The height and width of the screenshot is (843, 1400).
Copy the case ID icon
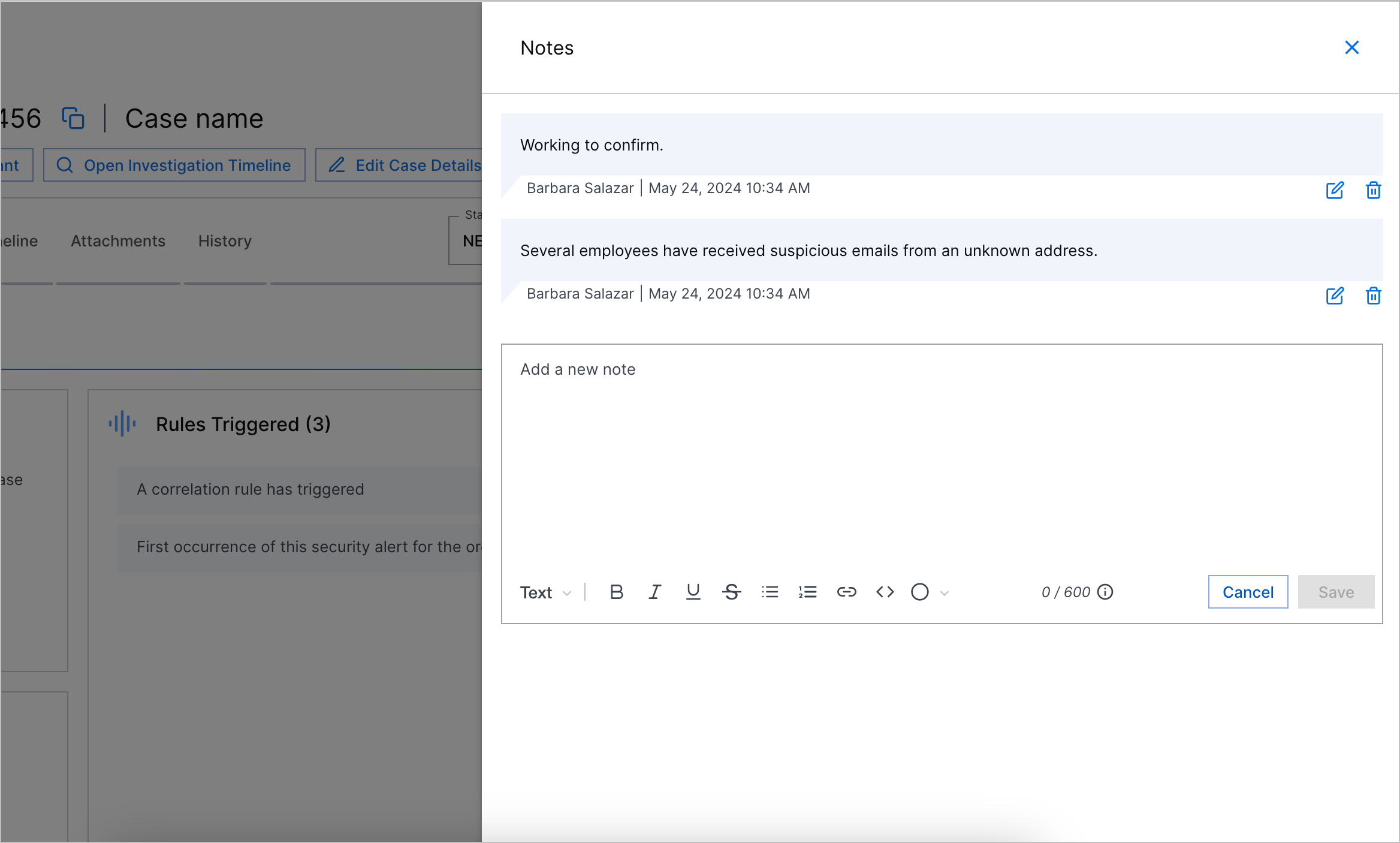73,118
